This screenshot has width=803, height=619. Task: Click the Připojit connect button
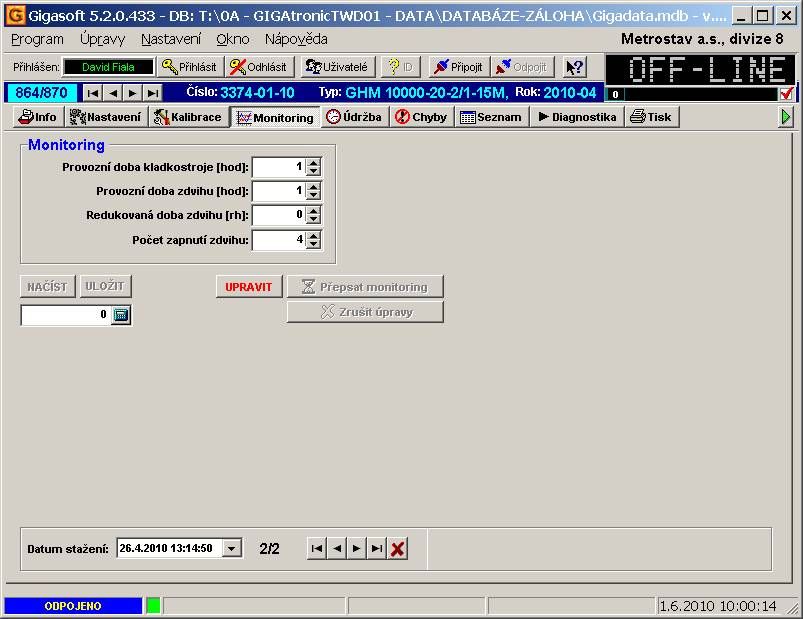tap(457, 67)
